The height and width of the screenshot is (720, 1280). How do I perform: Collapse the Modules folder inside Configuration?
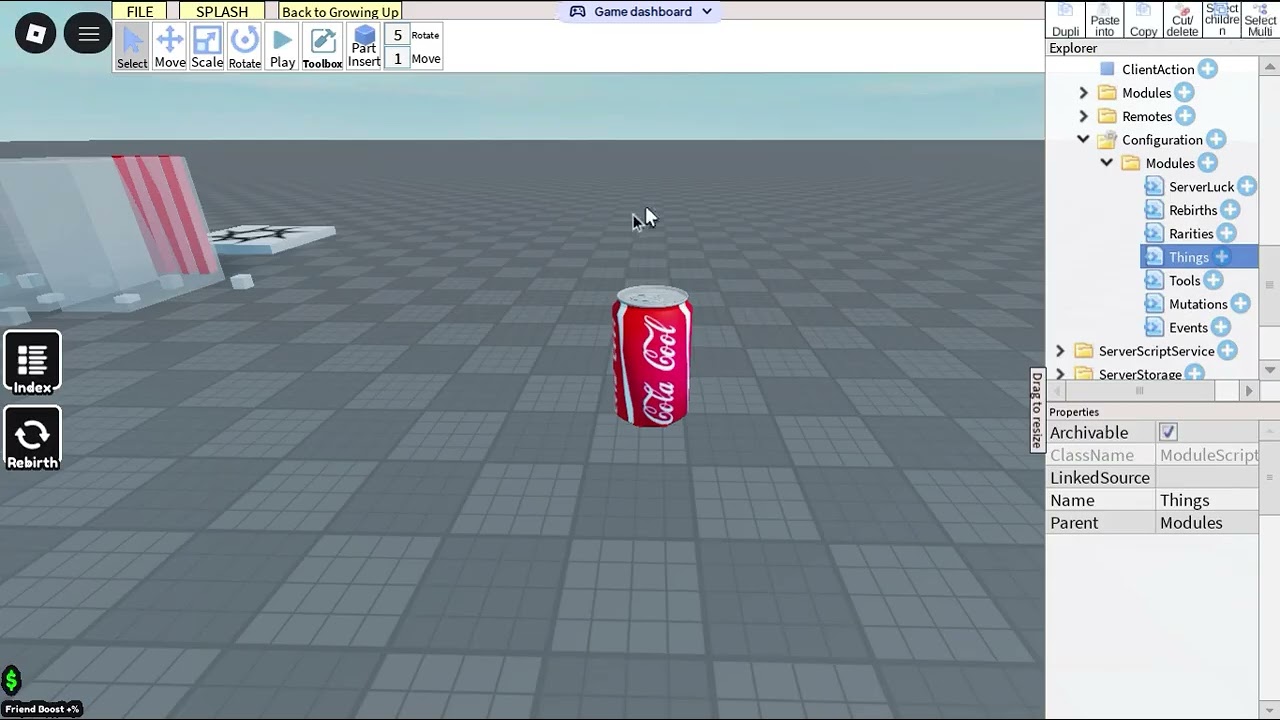(1107, 163)
